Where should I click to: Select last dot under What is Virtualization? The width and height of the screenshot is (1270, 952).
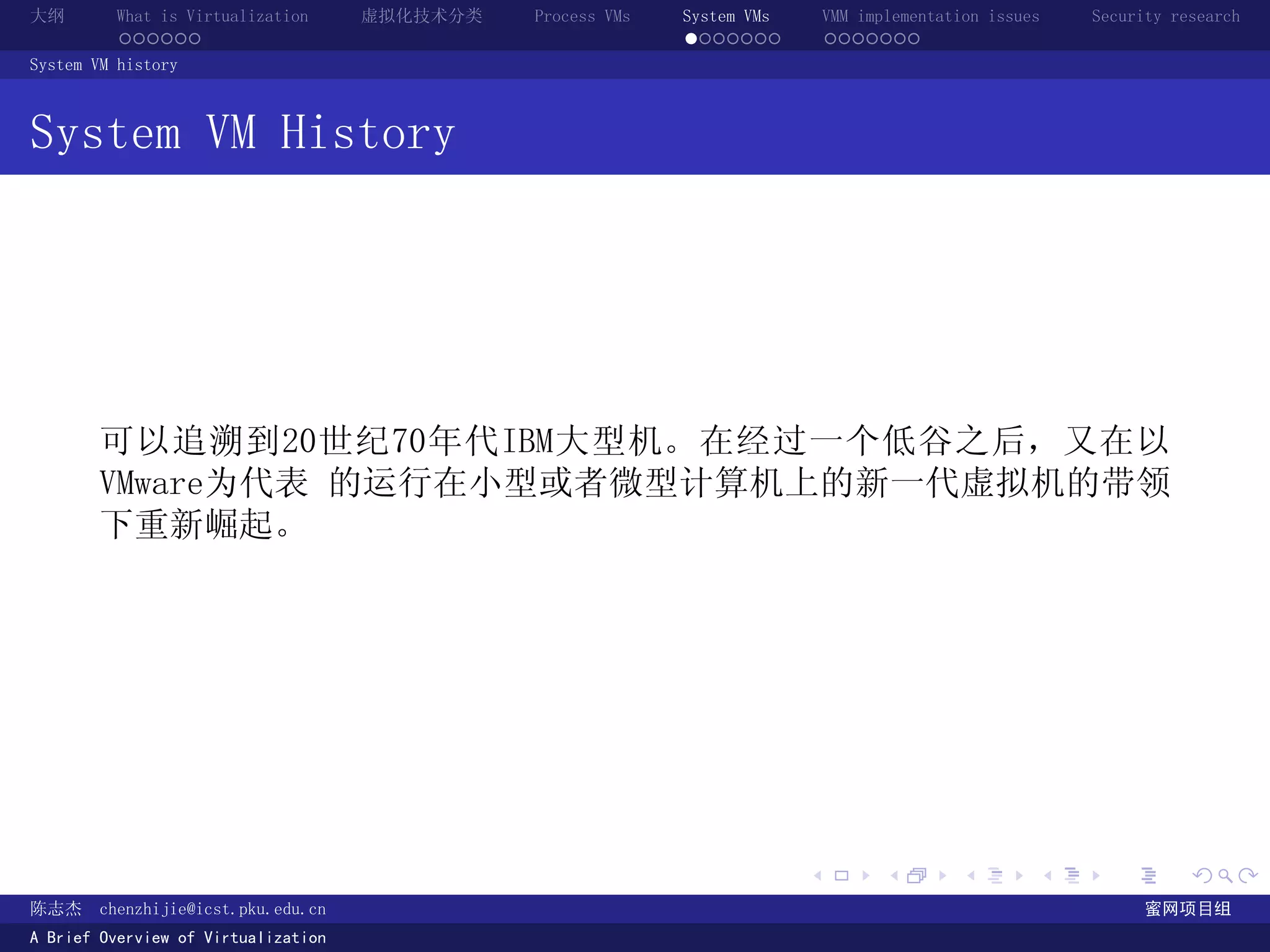(194, 38)
